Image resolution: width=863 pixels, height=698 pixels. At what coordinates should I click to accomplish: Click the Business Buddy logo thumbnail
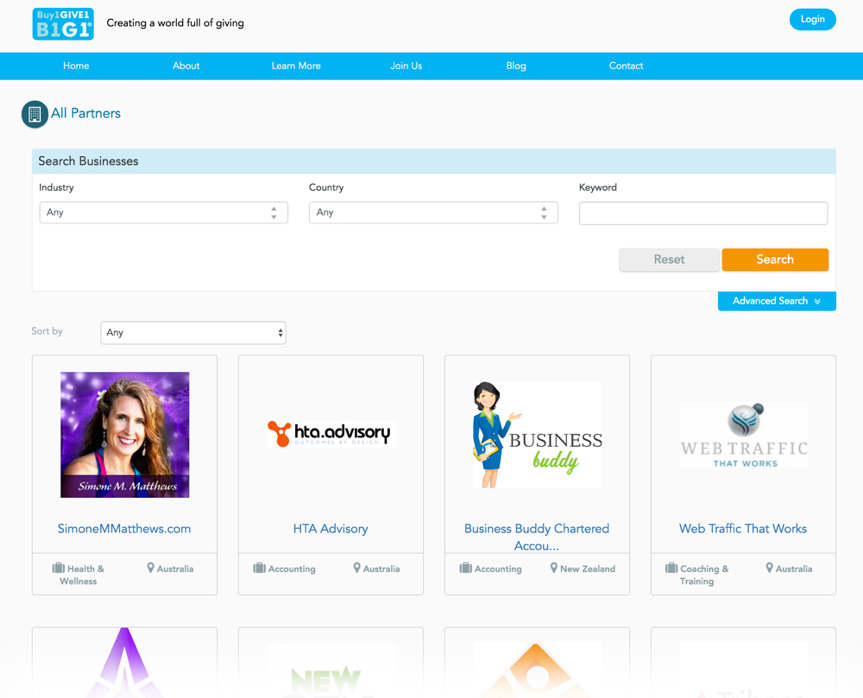click(x=537, y=435)
